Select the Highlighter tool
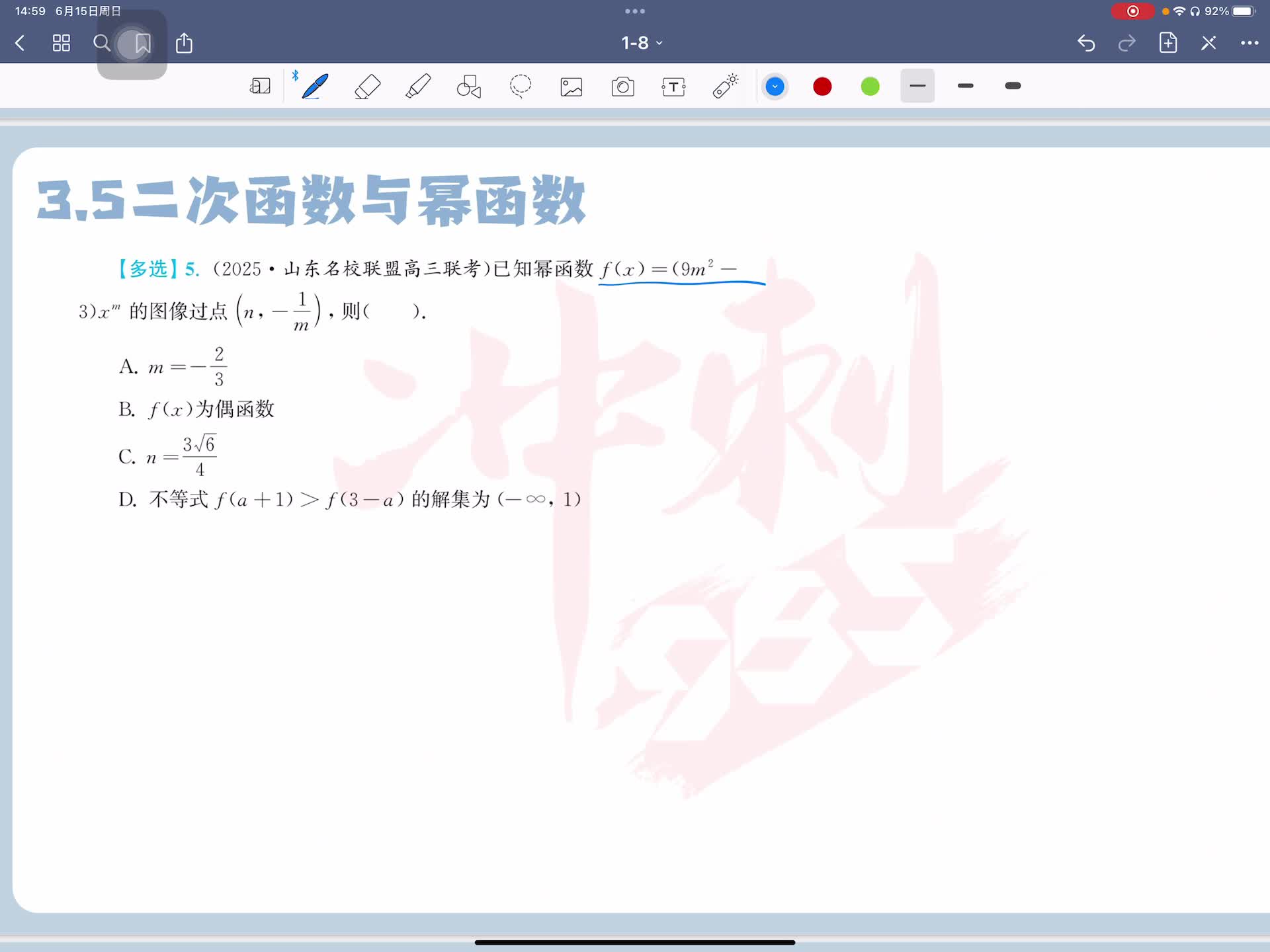Viewport: 1270px width, 952px height. (x=418, y=87)
